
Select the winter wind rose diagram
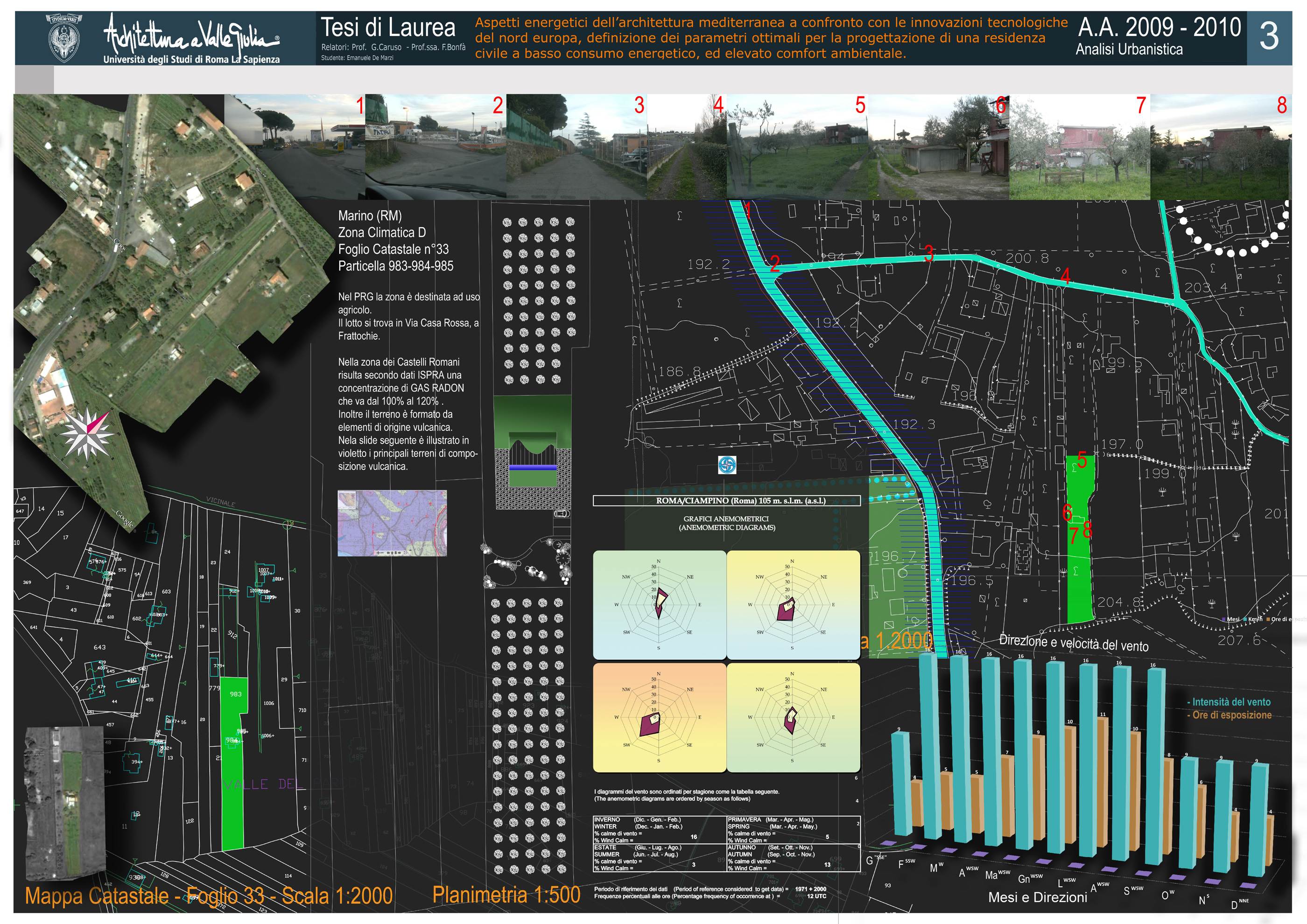(659, 604)
